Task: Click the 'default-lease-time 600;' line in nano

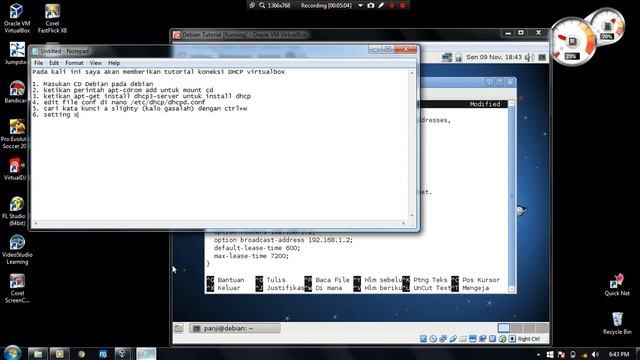Action: [x=257, y=248]
